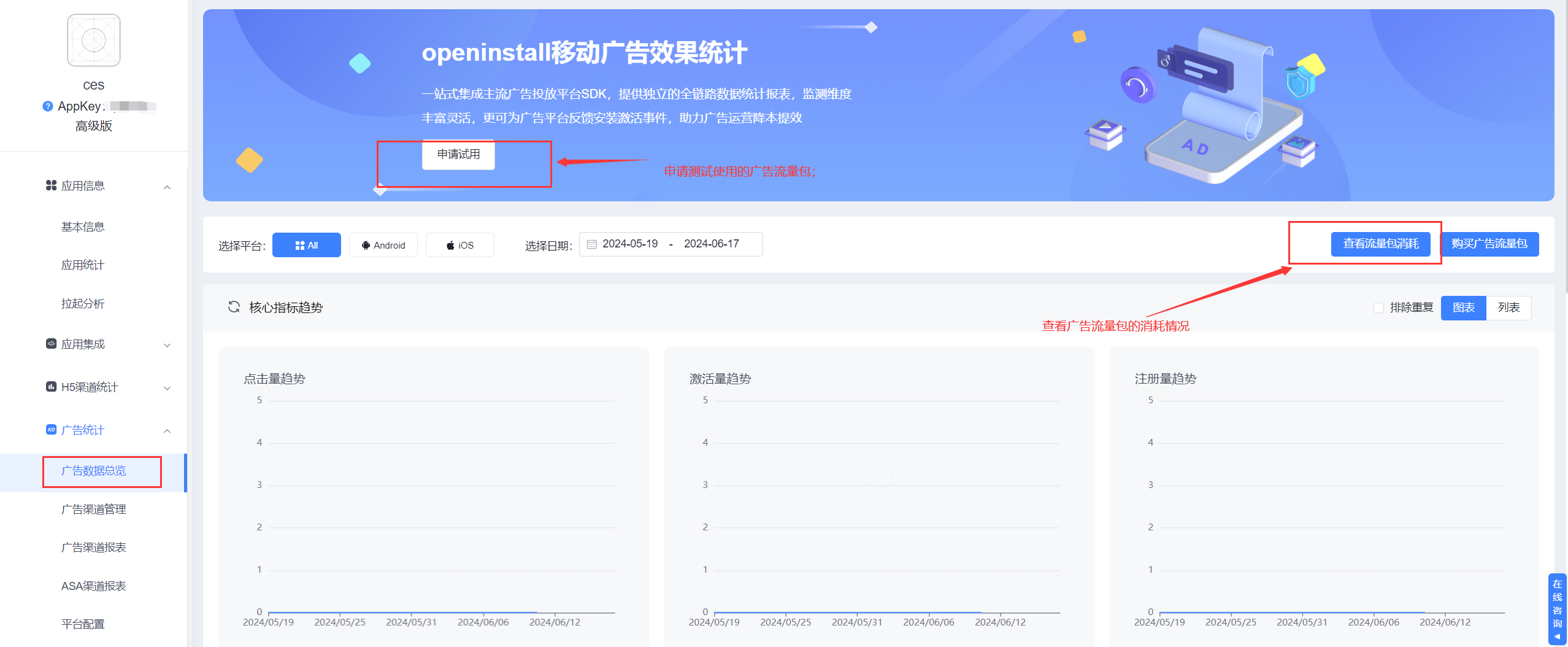The width and height of the screenshot is (1568, 647).
Task: Click the 申请试用 button
Action: pos(458,155)
